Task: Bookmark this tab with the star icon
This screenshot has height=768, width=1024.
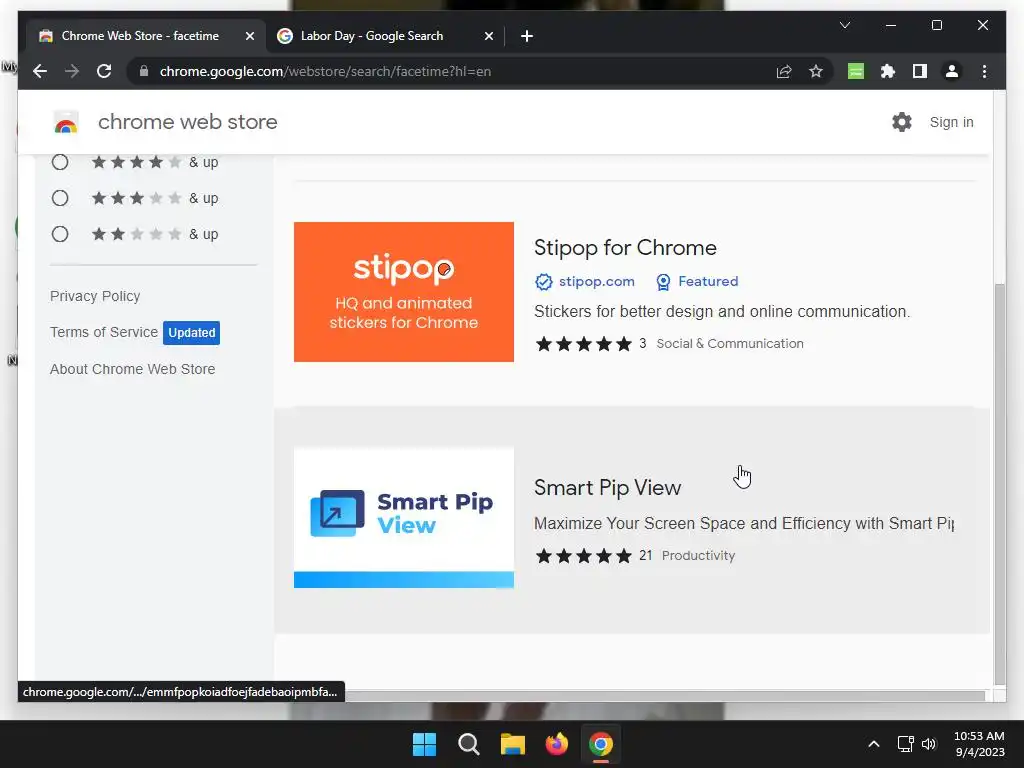Action: [816, 71]
